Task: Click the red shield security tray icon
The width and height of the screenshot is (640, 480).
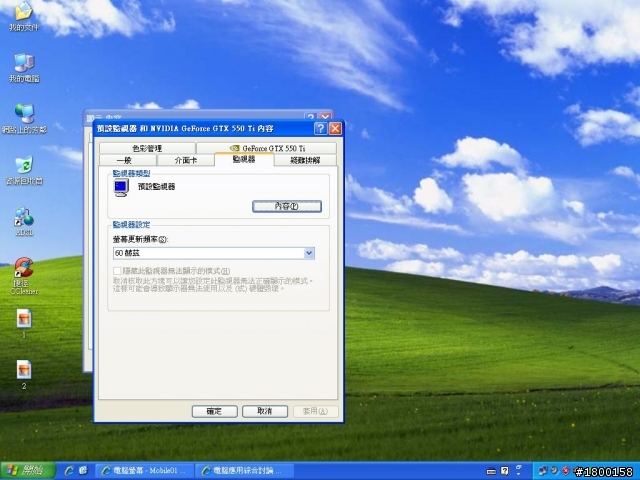Action: pyautogui.click(x=566, y=471)
